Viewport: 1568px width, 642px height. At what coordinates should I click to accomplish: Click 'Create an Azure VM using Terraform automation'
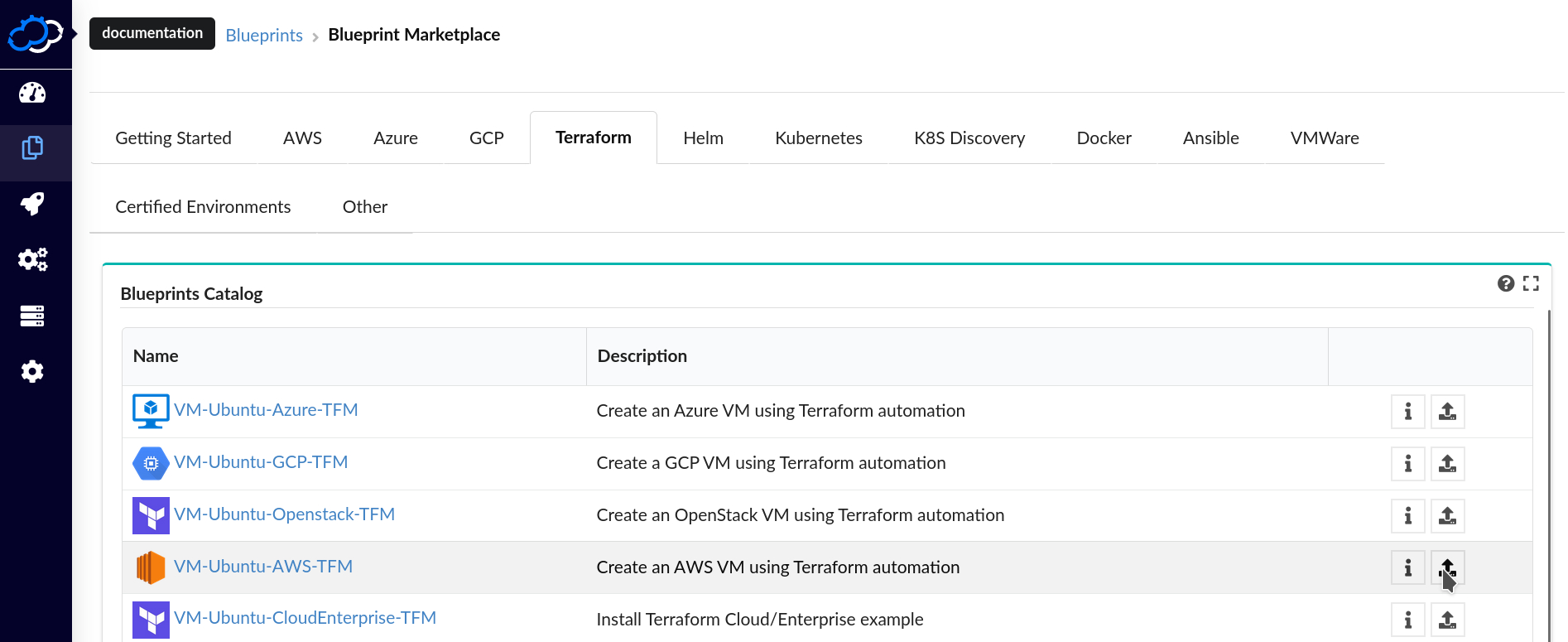tap(781, 411)
